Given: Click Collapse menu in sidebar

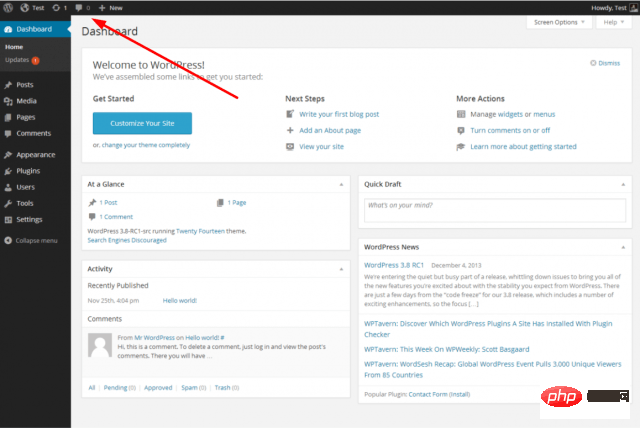Looking at the screenshot, I should [x=36, y=240].
